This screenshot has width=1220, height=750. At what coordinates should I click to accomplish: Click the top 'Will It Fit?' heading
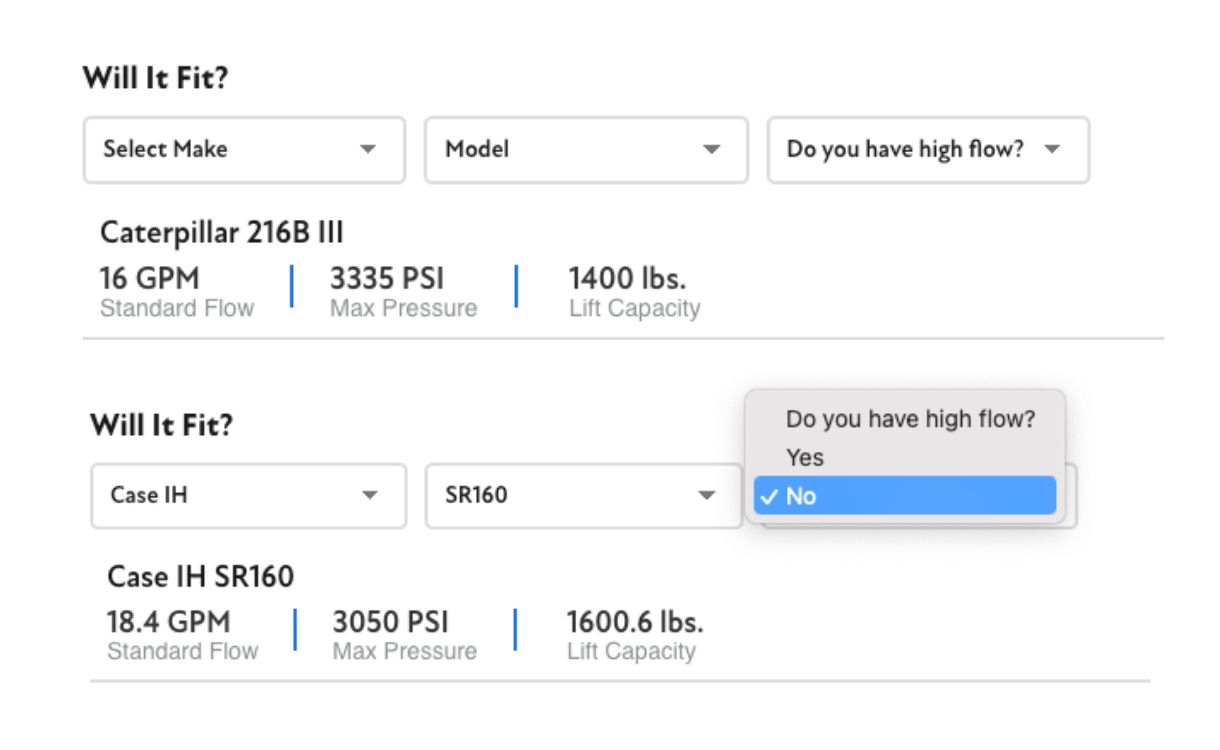(155, 78)
